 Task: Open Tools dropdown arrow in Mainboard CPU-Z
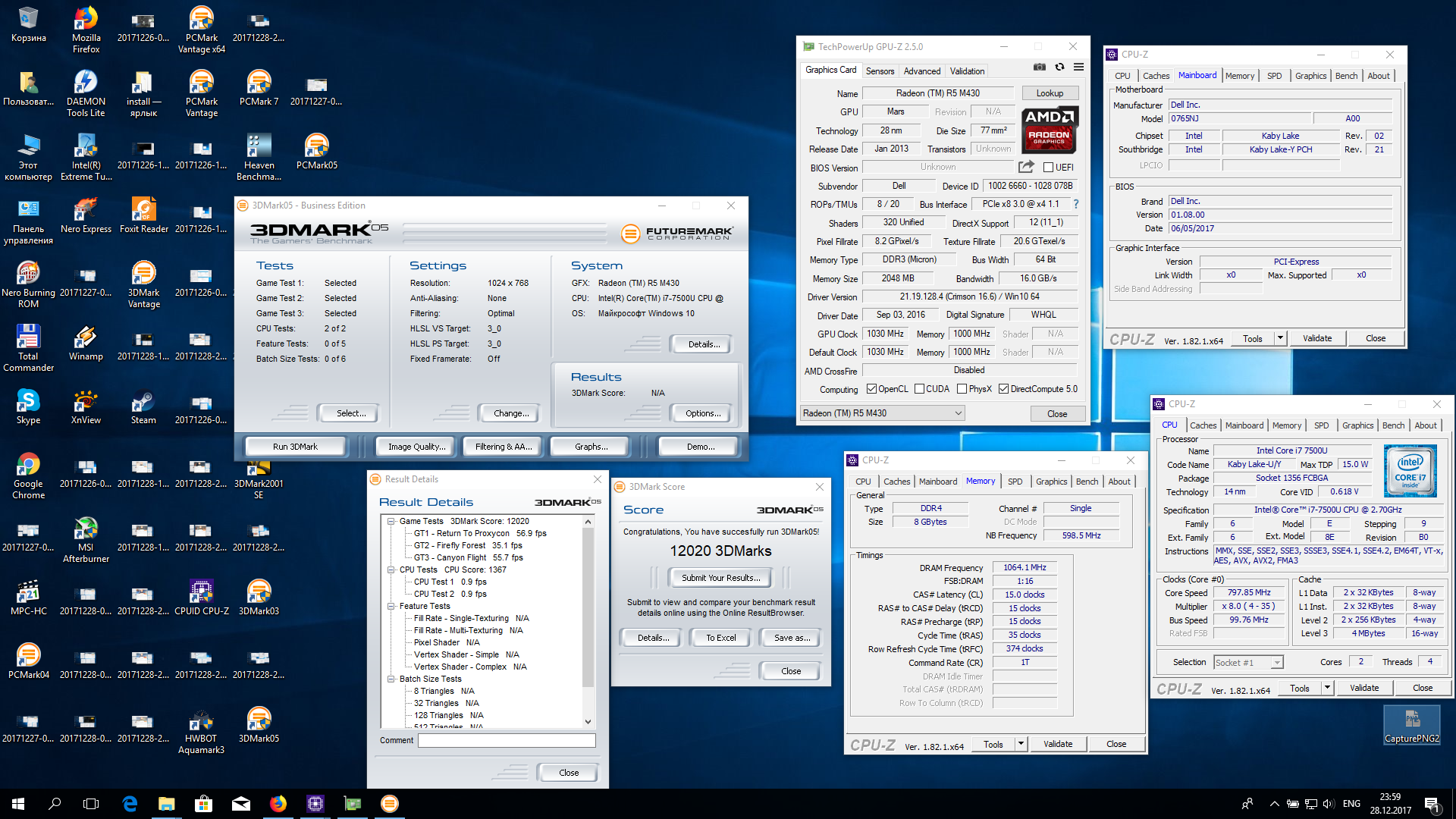[x=1280, y=338]
